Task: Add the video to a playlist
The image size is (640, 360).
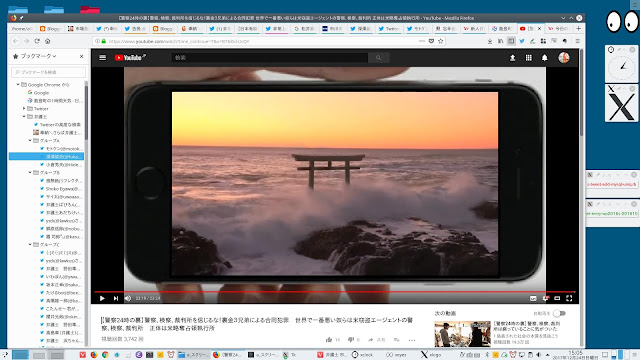Action: [x=396, y=339]
